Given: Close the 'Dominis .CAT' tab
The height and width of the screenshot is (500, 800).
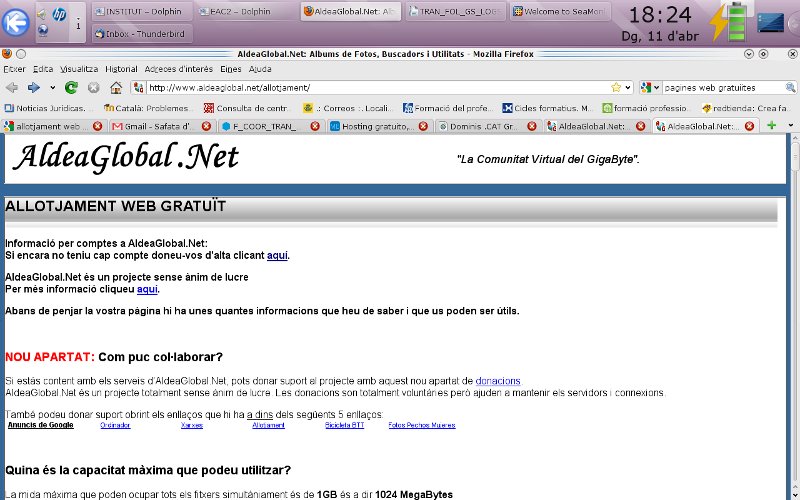Looking at the screenshot, I should [532, 126].
